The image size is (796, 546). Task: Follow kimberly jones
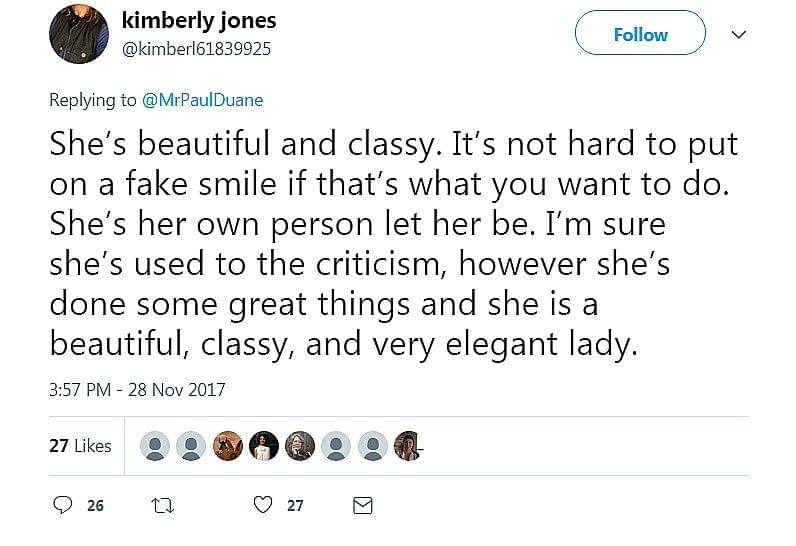[640, 34]
